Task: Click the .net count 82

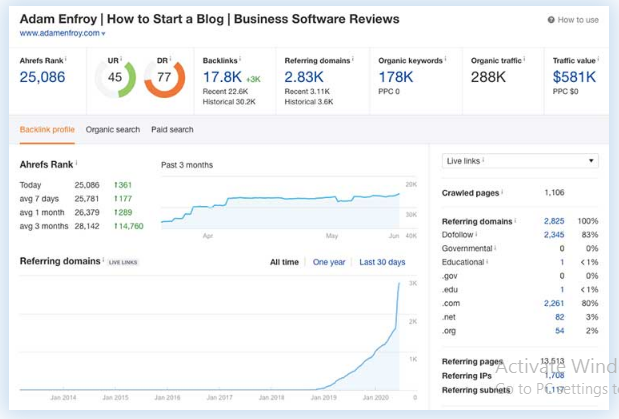Action: click(559, 317)
